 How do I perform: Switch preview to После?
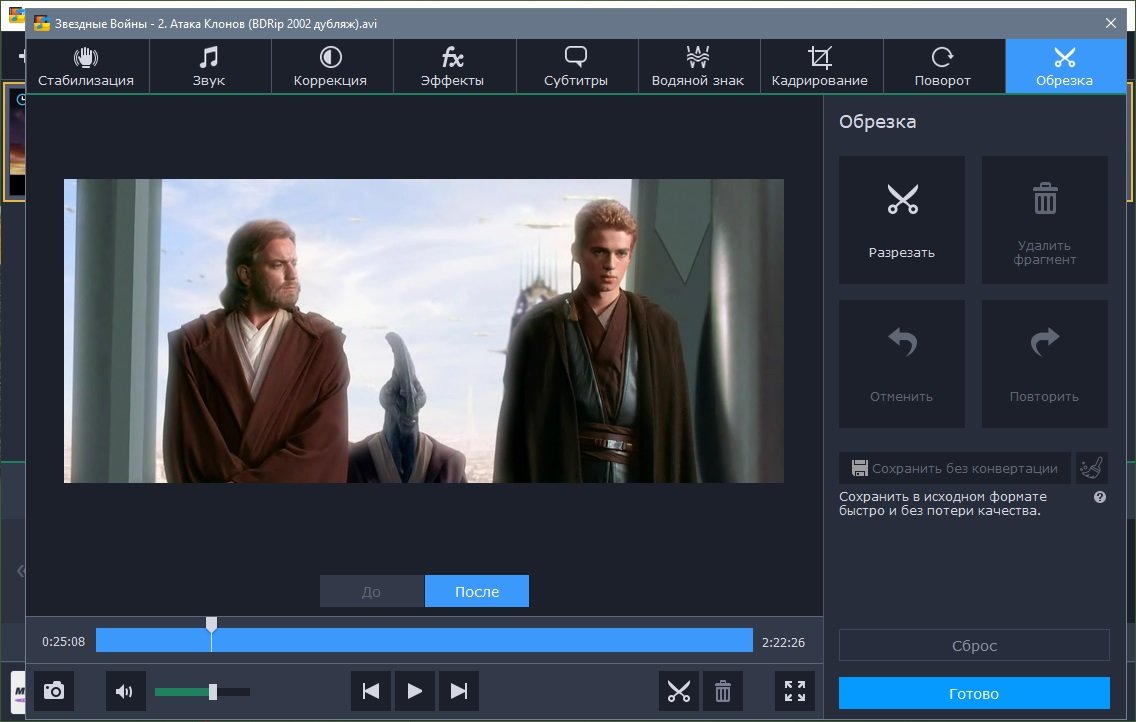point(477,591)
